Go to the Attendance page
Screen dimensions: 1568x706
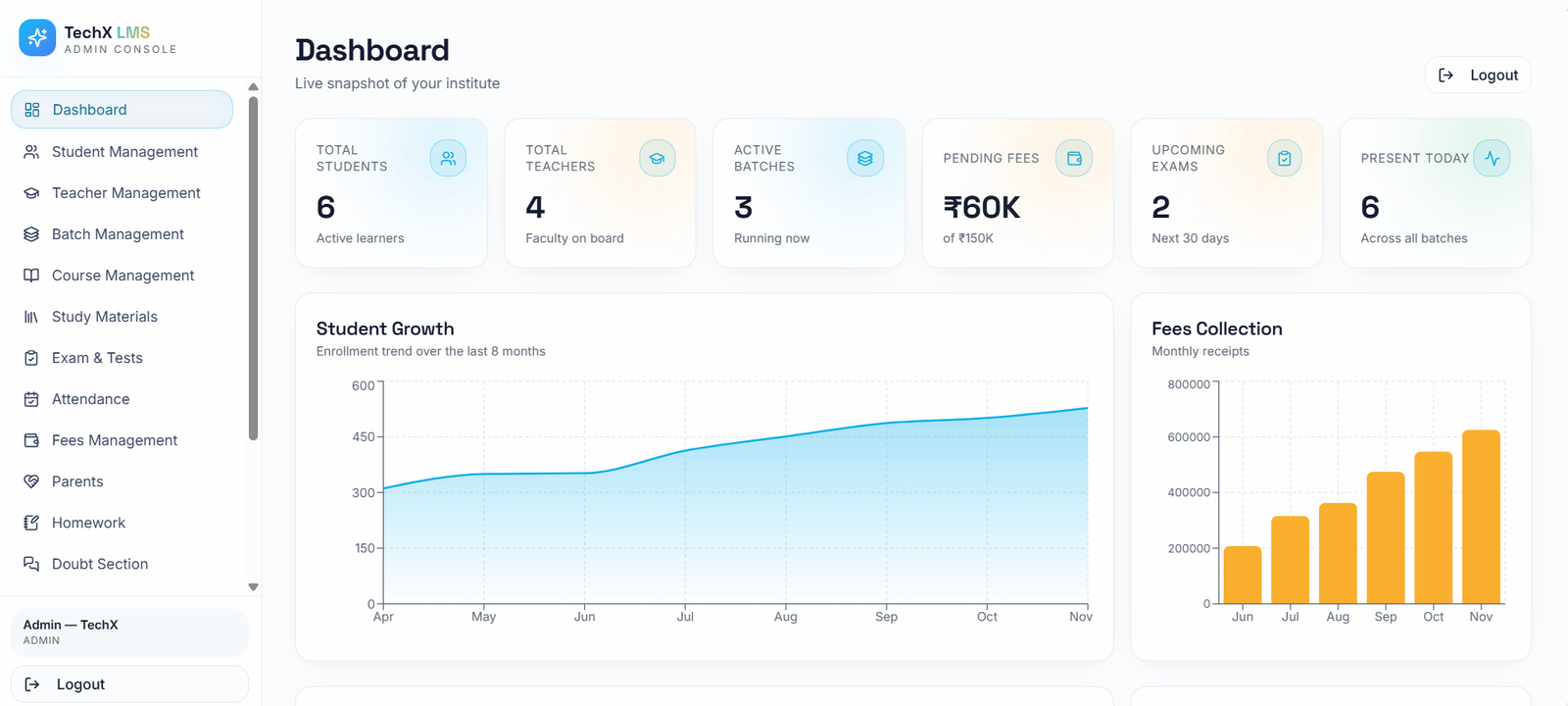tap(122, 399)
